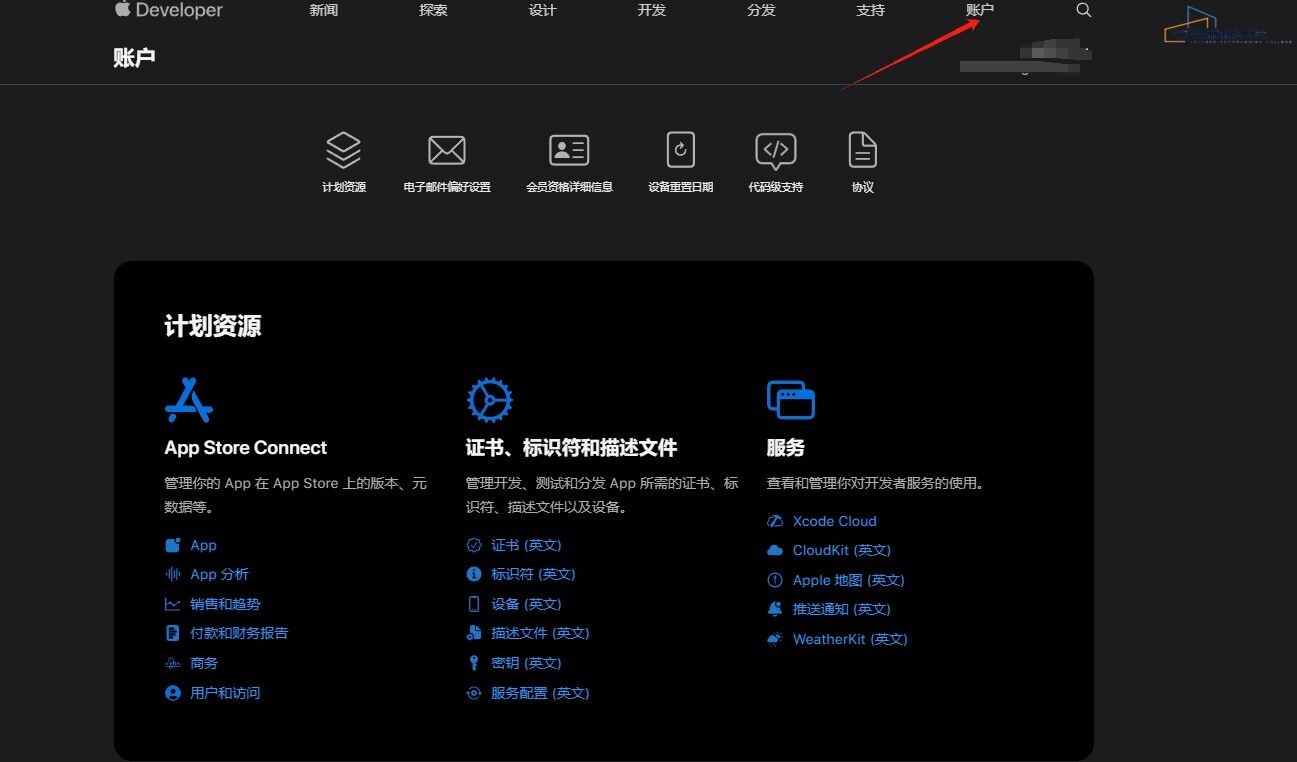Click the Apple Developer logo
Screen dimensions: 1297x762
(x=168, y=10)
